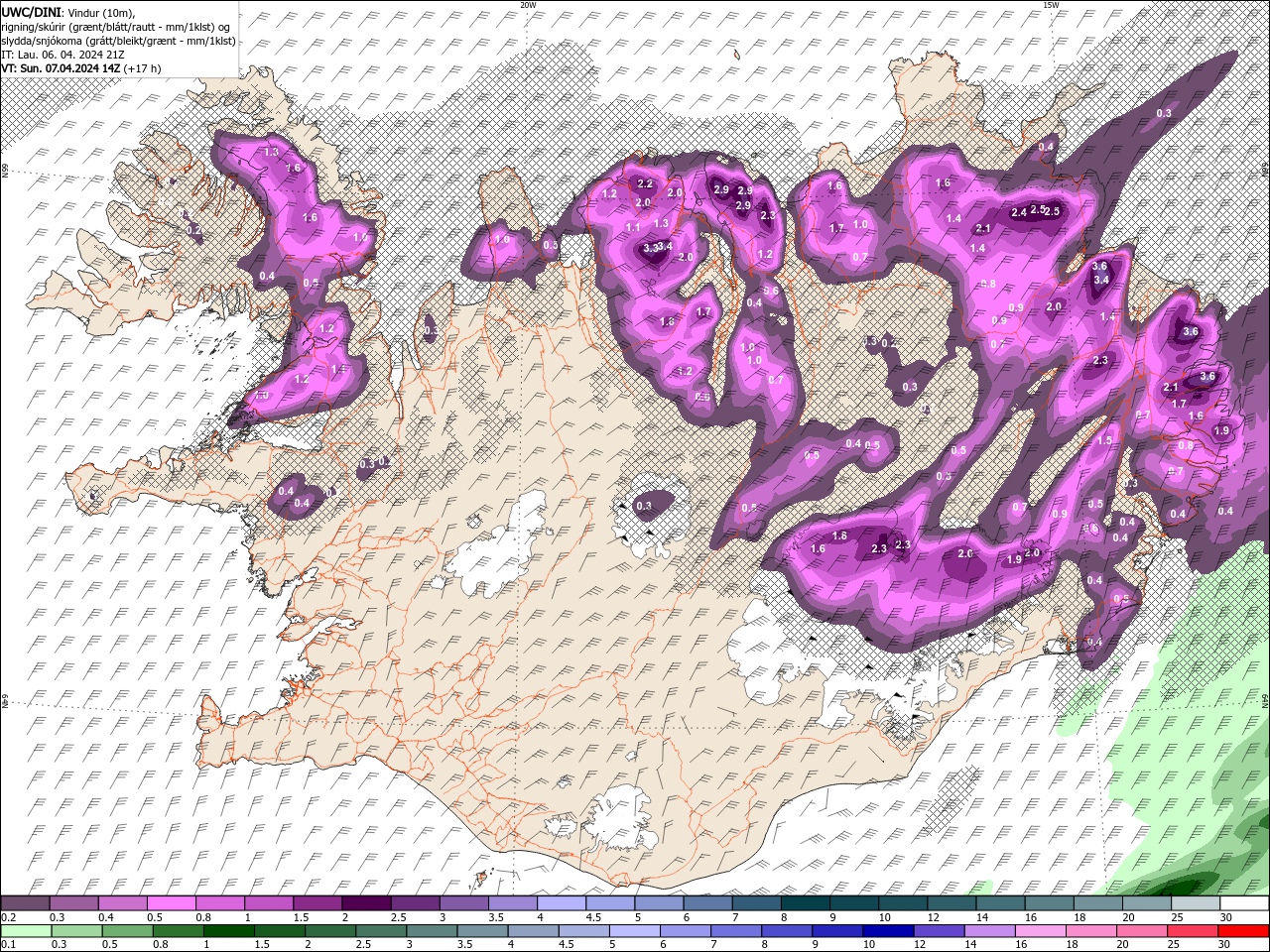Click the '0.8' label in the lower legend row
1270x952 pixels.
pos(162,944)
